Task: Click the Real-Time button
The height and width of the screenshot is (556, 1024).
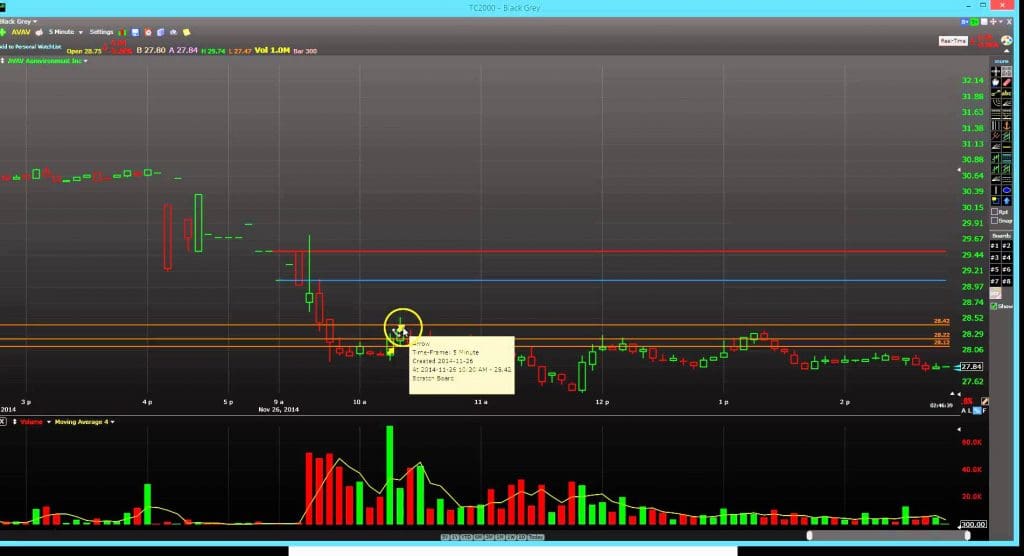Action: pyautogui.click(x=953, y=41)
